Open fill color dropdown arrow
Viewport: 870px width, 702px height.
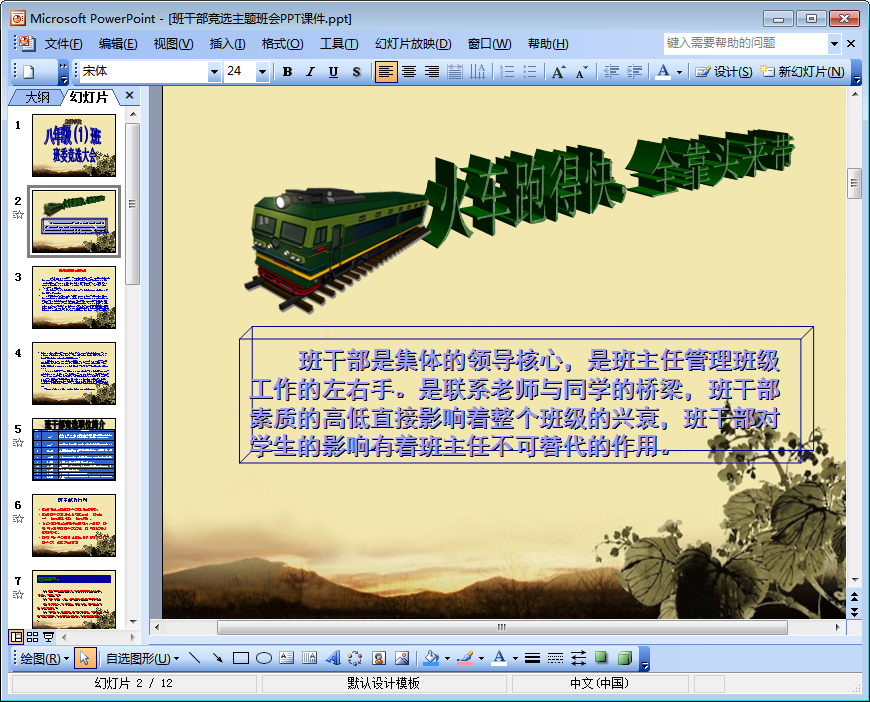447,659
